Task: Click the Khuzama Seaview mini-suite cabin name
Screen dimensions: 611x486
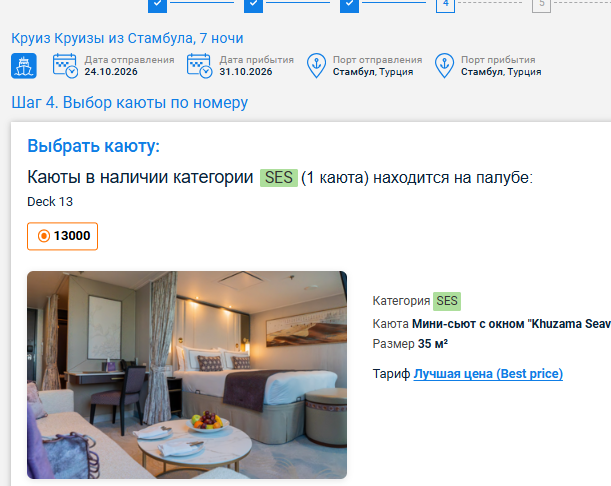Action: (512, 324)
